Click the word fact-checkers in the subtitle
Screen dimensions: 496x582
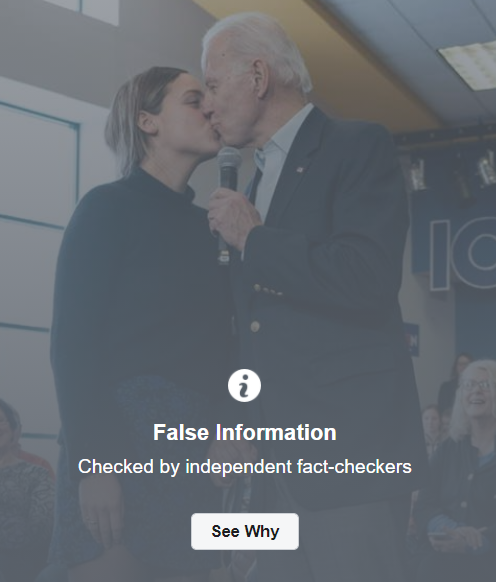coord(354,466)
